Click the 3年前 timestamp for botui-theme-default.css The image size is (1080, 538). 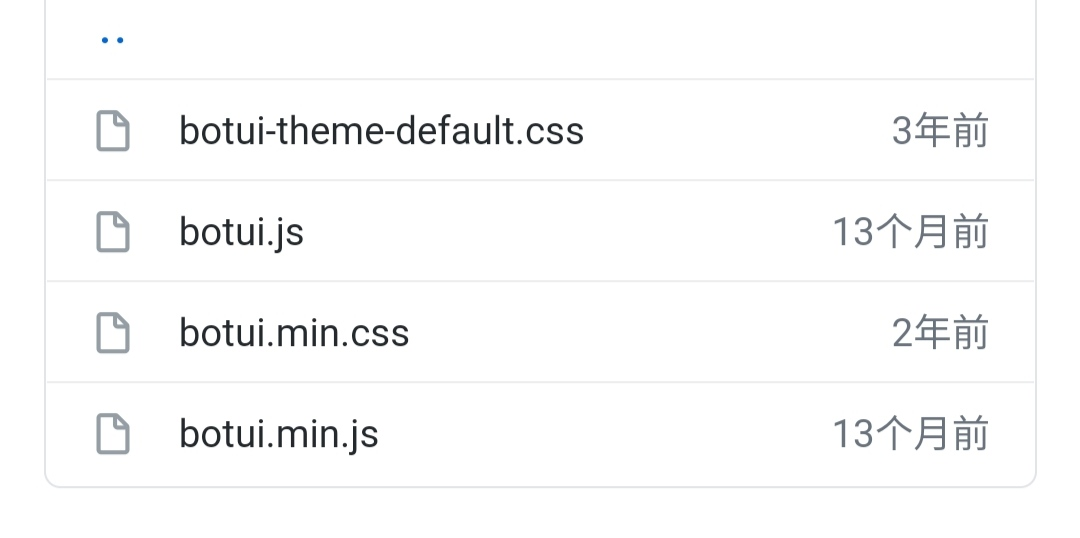coord(940,131)
